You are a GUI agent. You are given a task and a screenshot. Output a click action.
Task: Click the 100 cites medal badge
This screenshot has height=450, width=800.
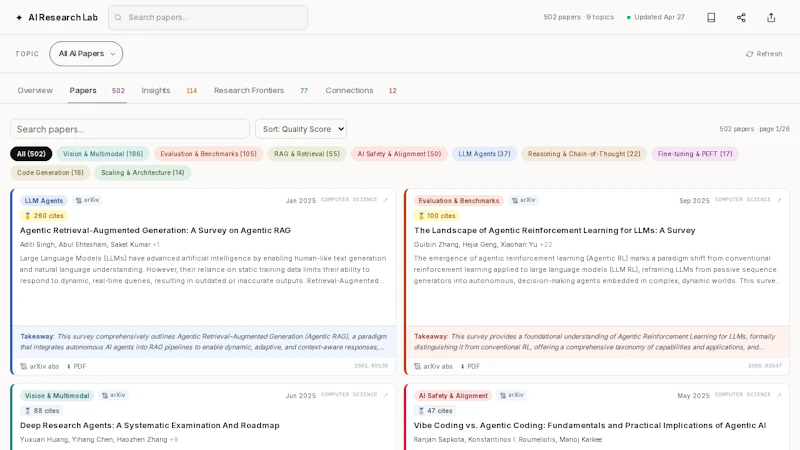pyautogui.click(x=437, y=216)
